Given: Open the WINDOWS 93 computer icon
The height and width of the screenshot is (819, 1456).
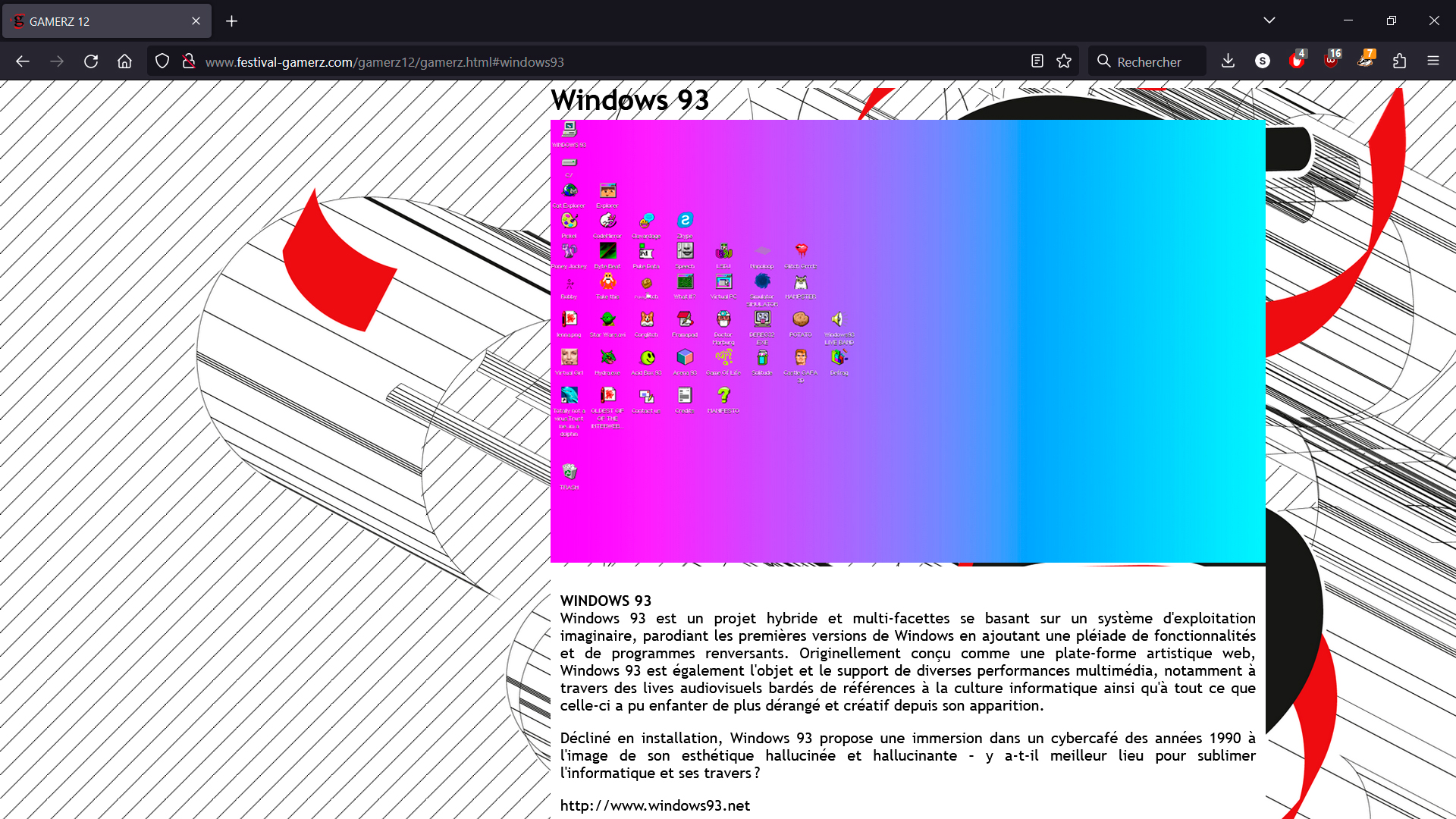Looking at the screenshot, I should tap(570, 130).
